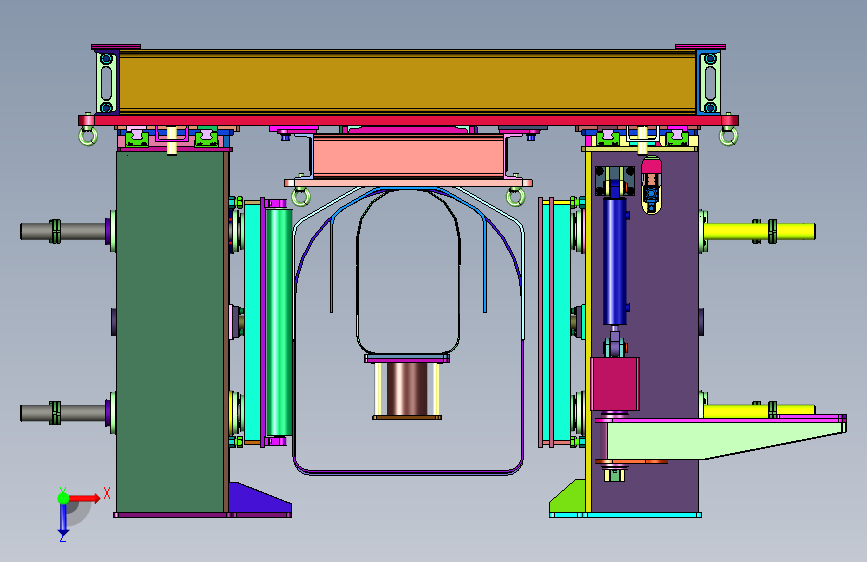Select the large gold top beam
This screenshot has width=867, height=562.
[x=408, y=82]
